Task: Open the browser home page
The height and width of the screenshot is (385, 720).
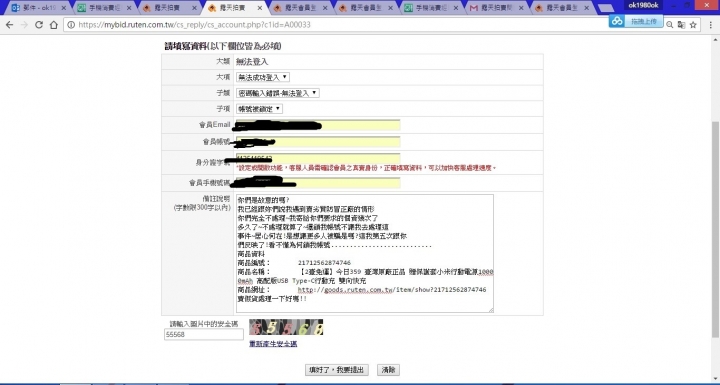Action: point(54,25)
